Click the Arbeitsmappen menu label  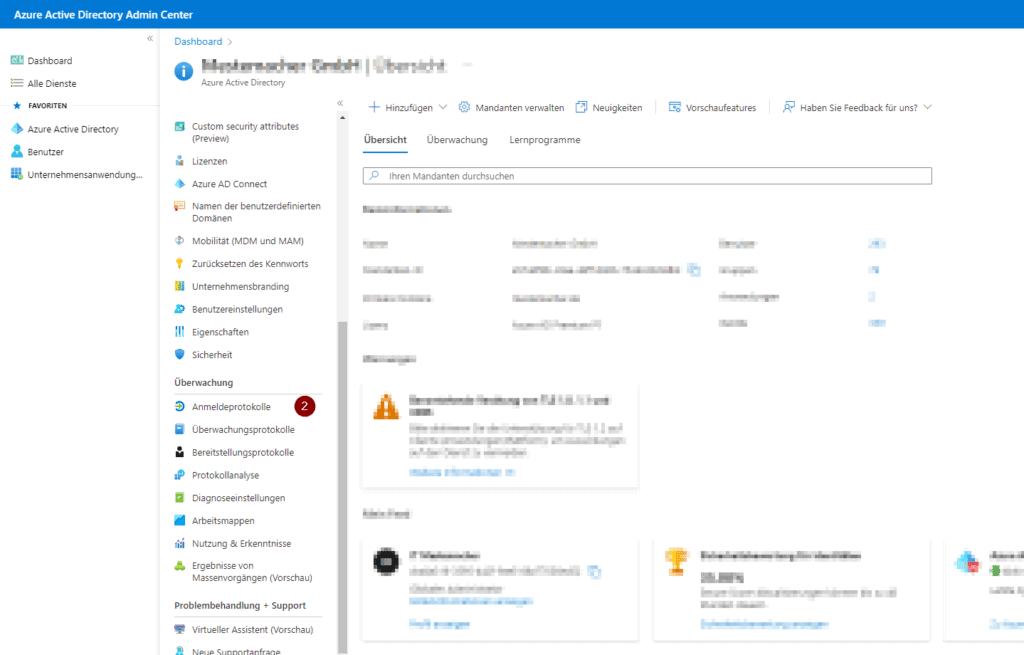[223, 521]
